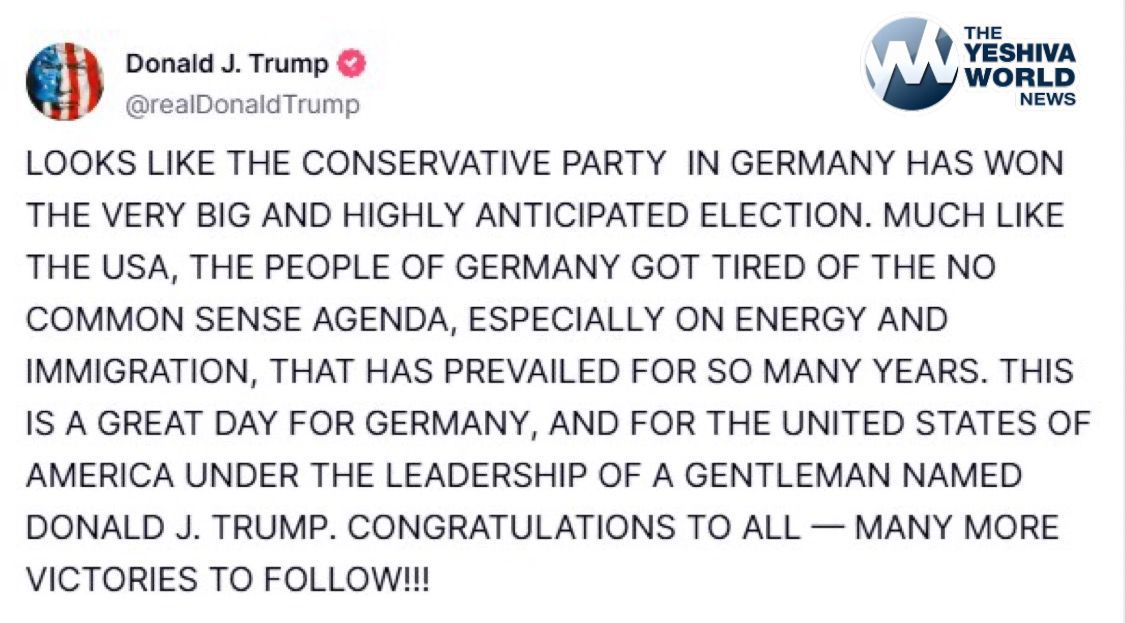Click the flag-painted profile avatar
Screen dimensions: 1125x623
tap(64, 82)
